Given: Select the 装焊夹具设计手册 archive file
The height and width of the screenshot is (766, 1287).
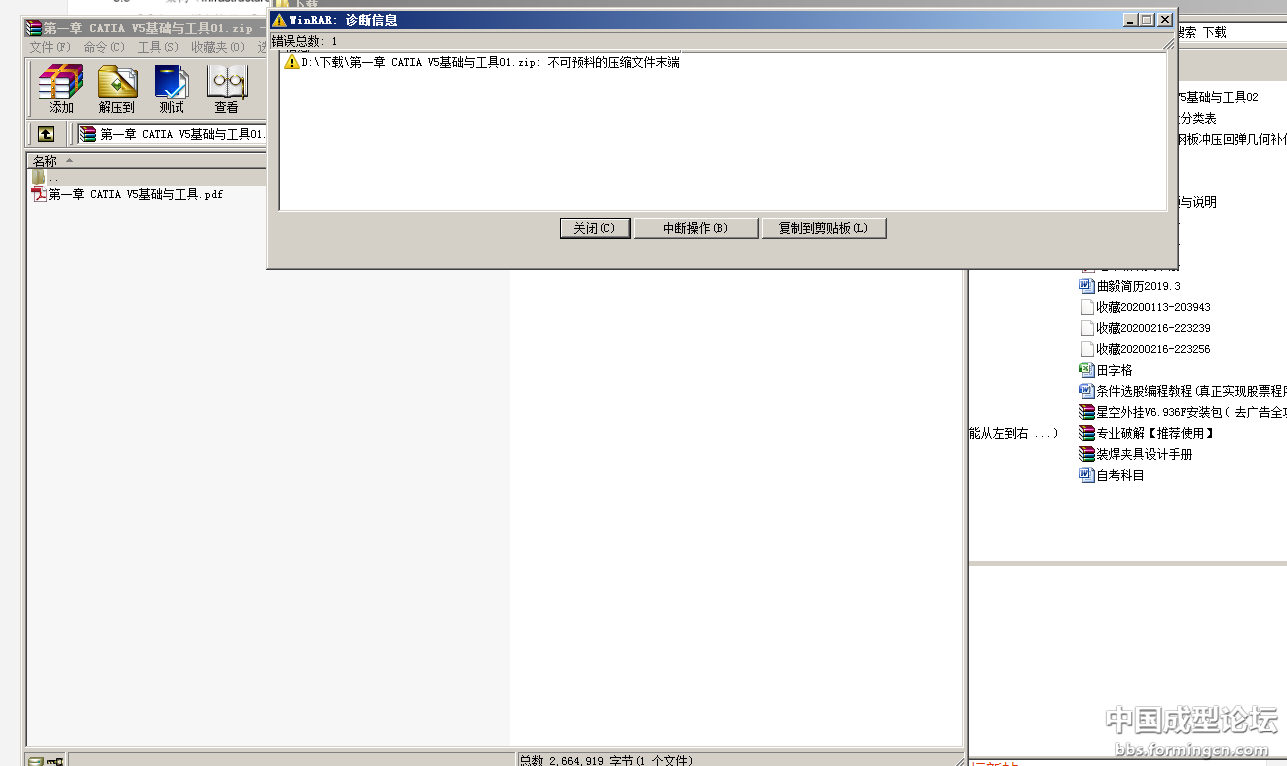Looking at the screenshot, I should [x=1143, y=454].
